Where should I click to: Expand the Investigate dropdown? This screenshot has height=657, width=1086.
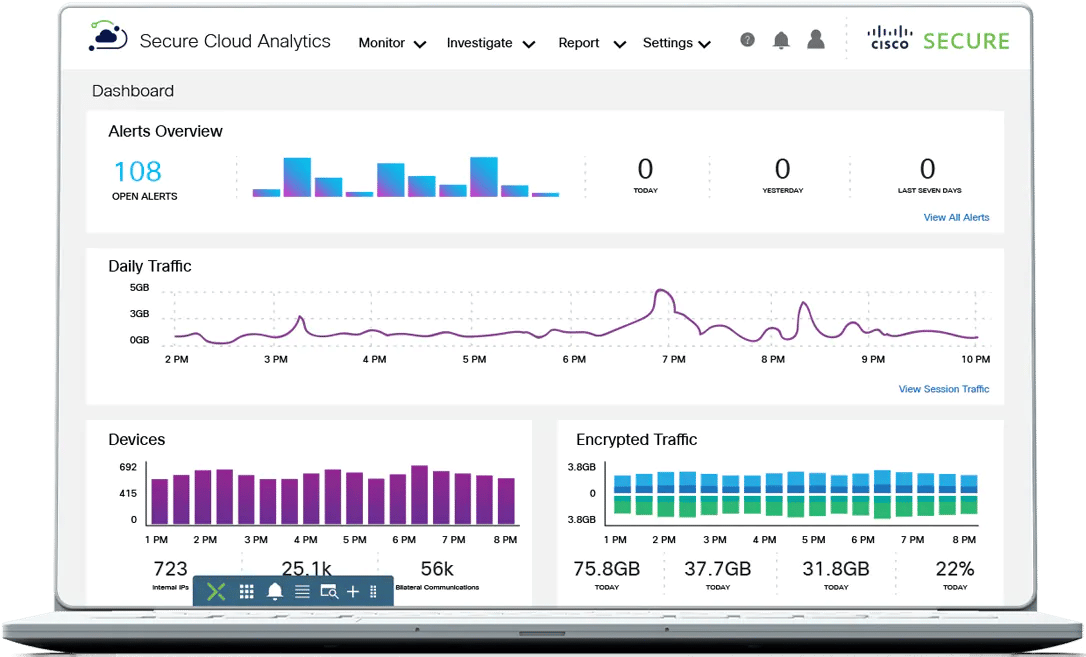[x=489, y=43]
